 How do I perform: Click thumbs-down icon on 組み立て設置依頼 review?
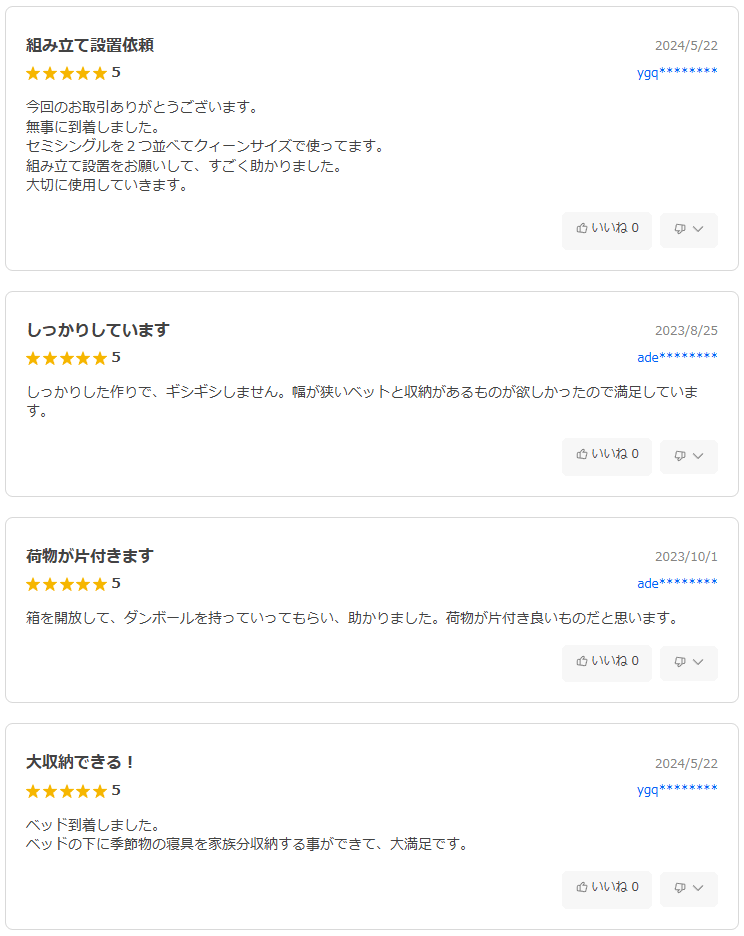point(680,229)
